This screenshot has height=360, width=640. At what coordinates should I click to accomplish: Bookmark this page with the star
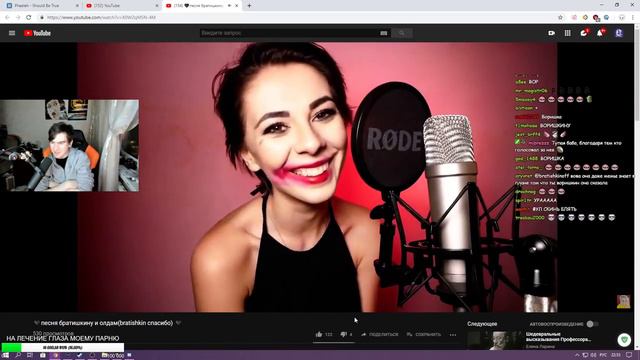[x=560, y=18]
